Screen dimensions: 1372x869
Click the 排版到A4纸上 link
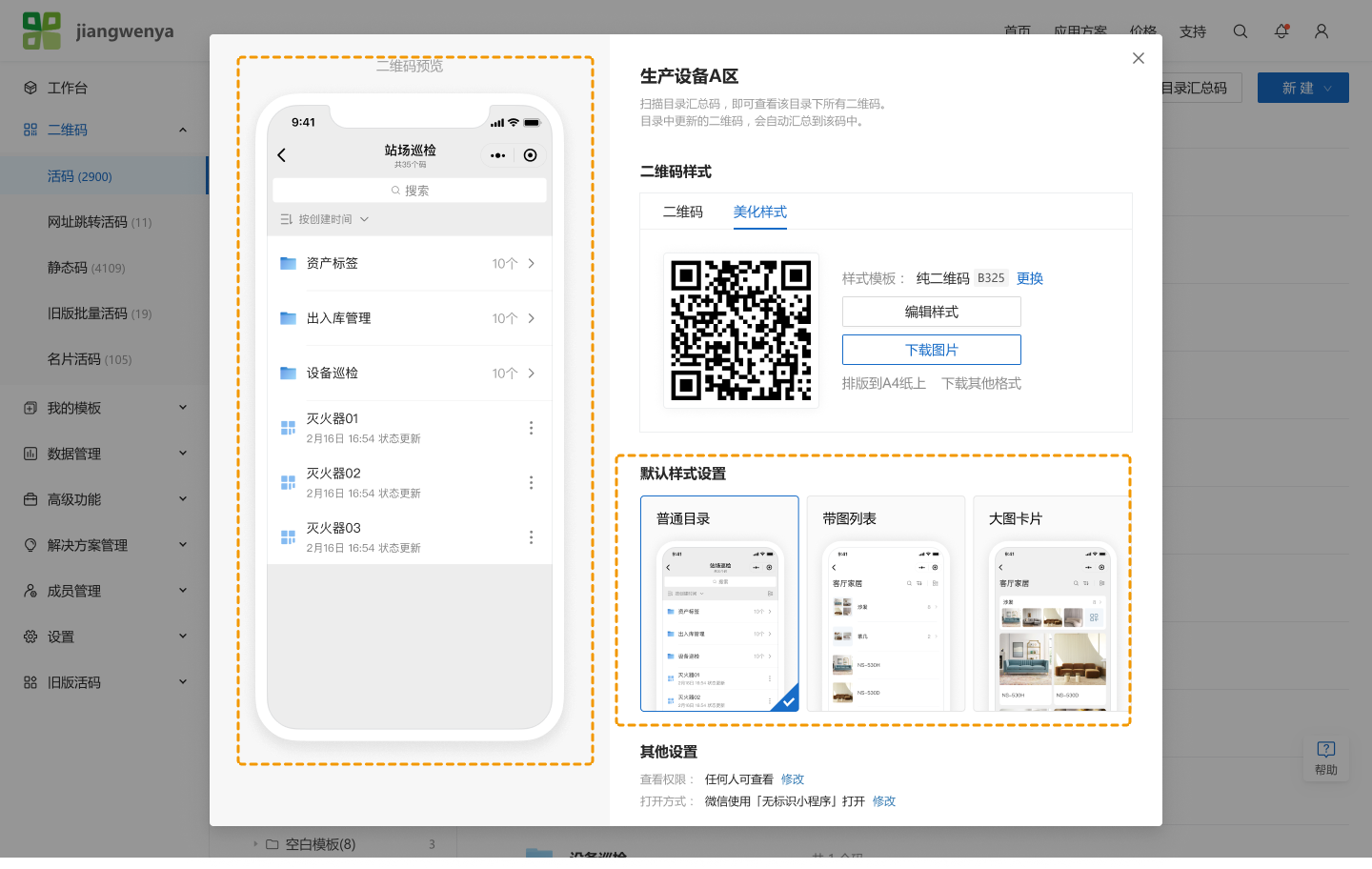coord(884,383)
